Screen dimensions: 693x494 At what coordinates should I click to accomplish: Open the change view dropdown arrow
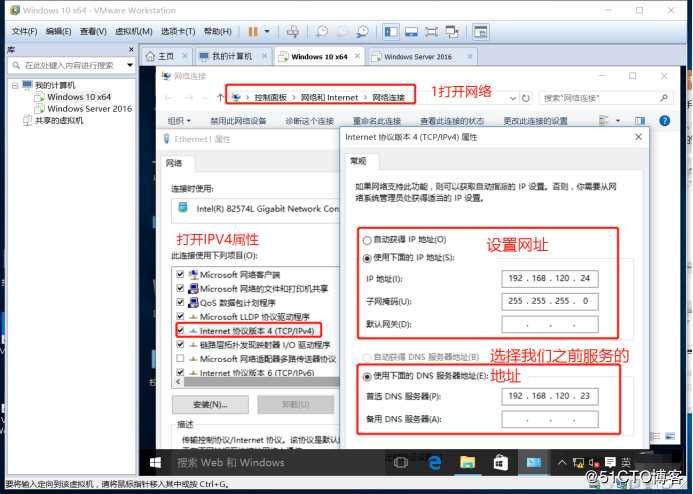[618, 121]
